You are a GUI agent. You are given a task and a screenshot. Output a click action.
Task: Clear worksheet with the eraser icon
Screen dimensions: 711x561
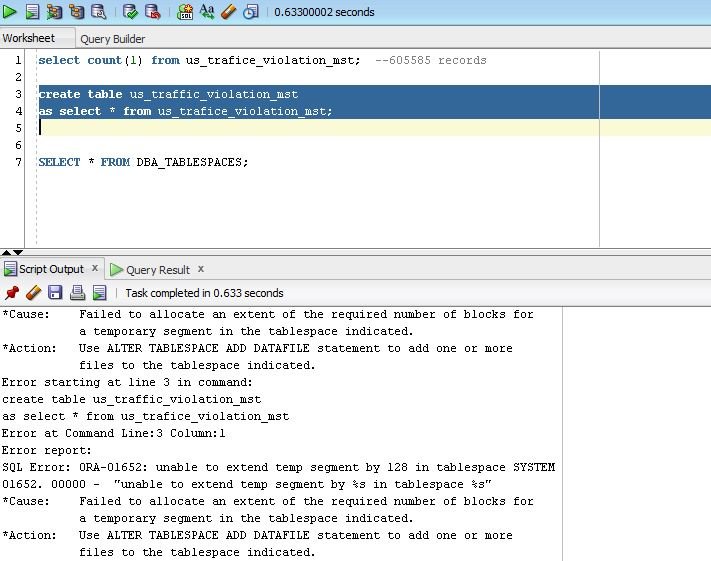[x=228, y=12]
